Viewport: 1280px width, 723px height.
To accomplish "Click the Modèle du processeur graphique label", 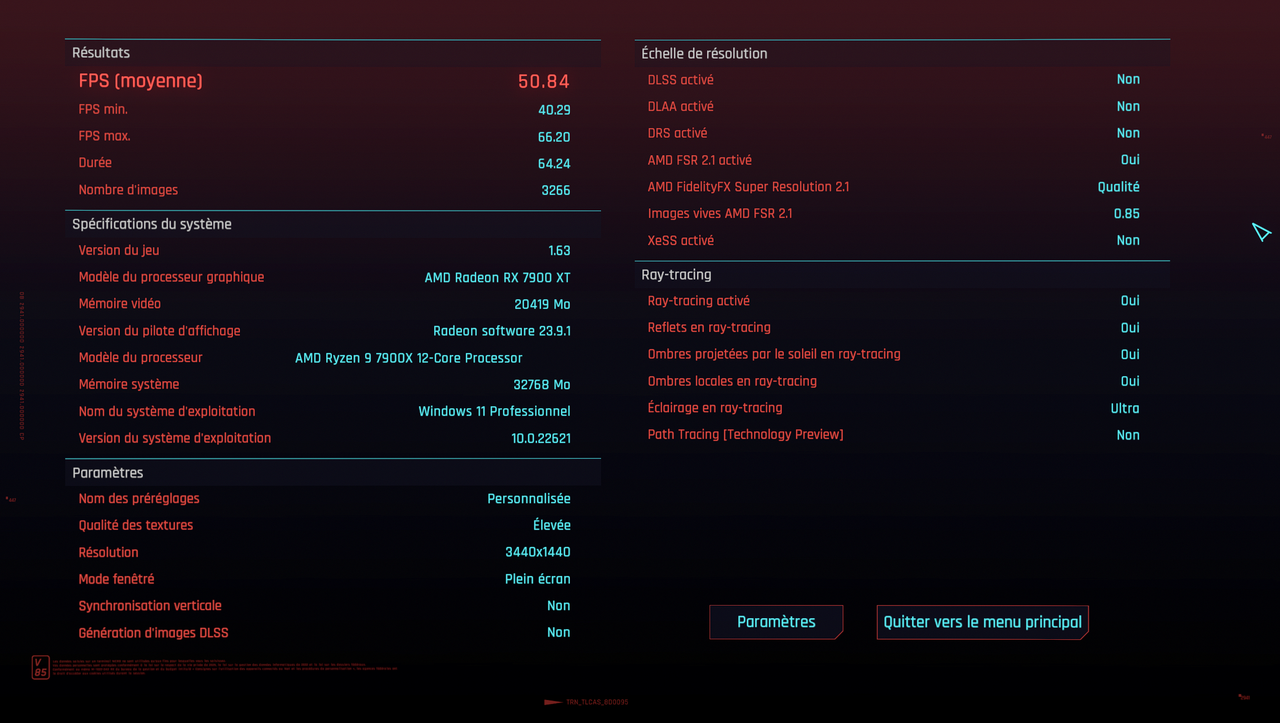I will click(172, 277).
